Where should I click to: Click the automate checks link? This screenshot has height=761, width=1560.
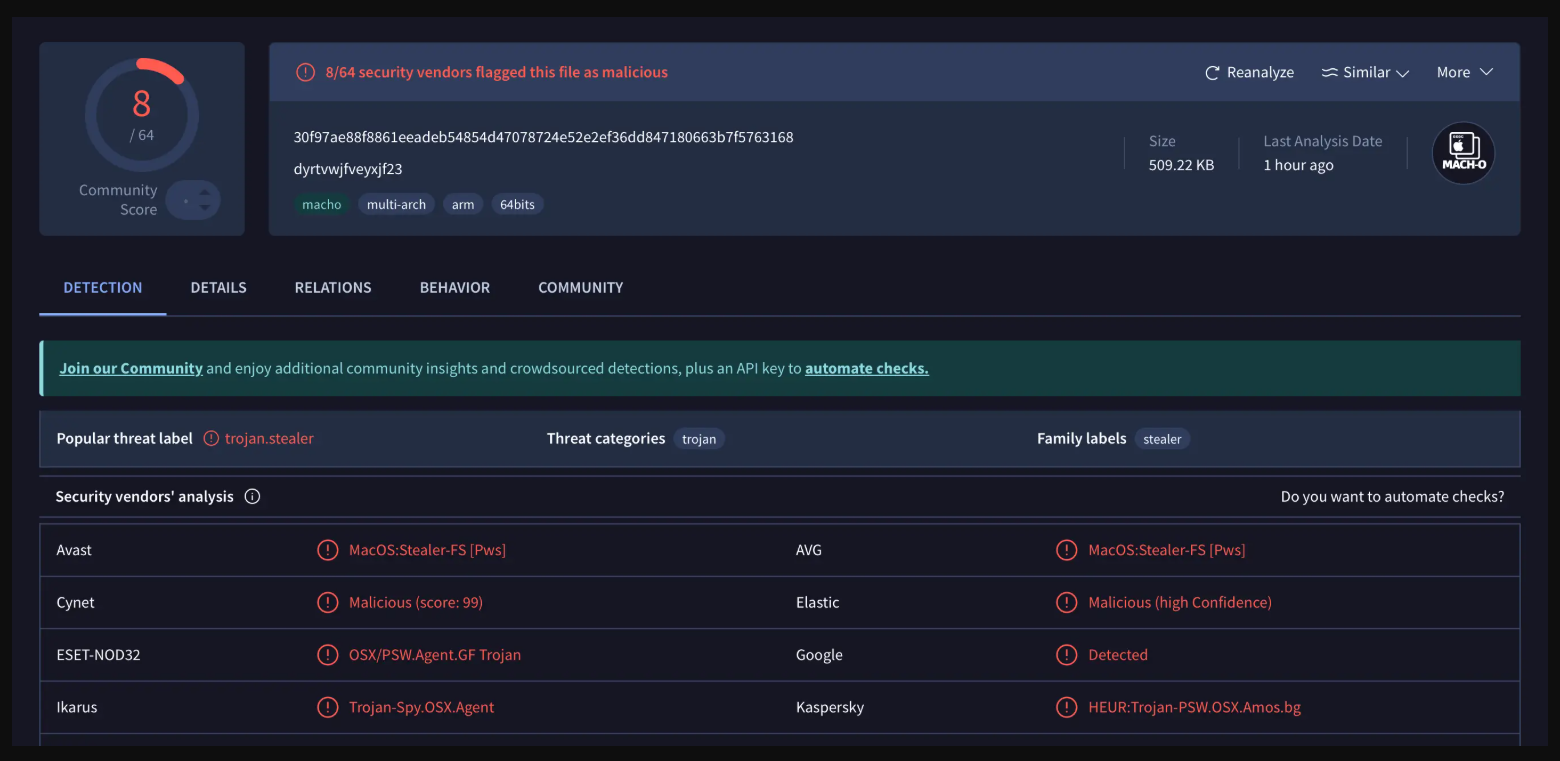(866, 367)
